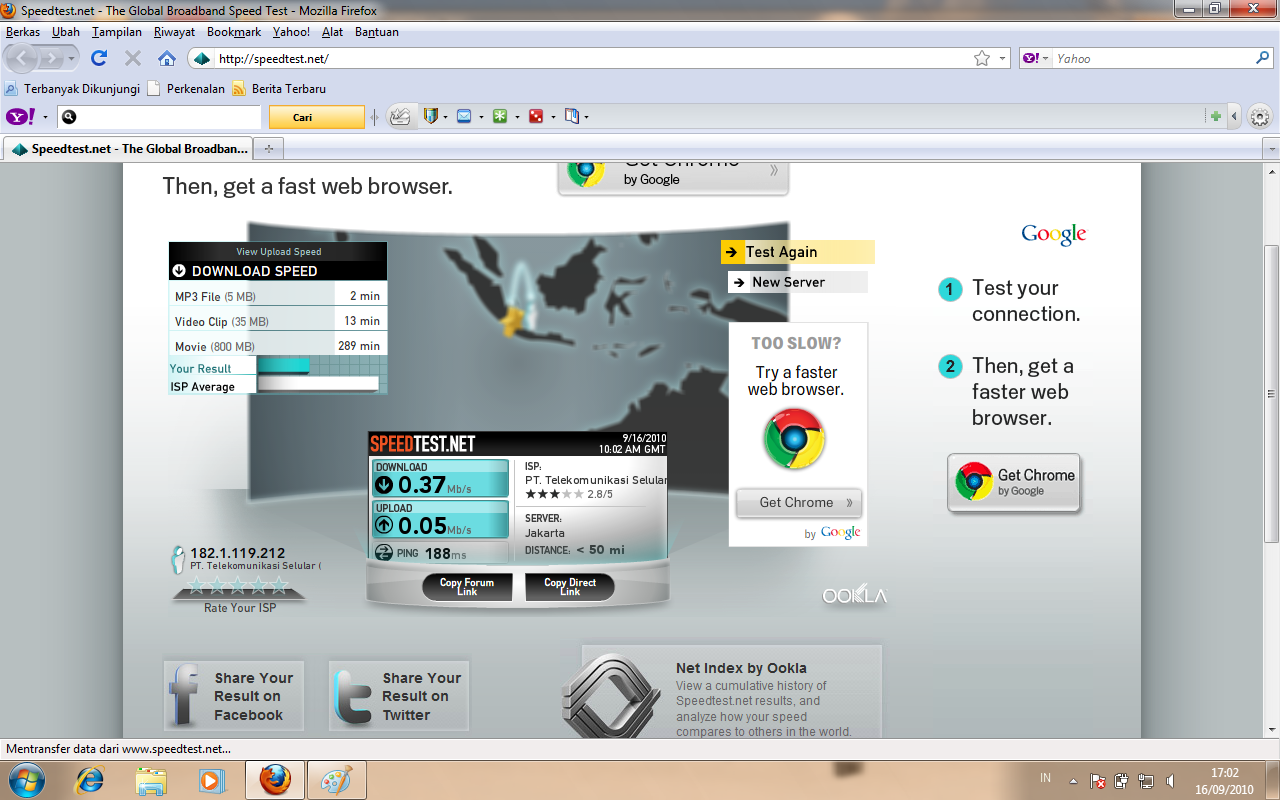Image resolution: width=1280 pixels, height=800 pixels.
Task: Open the Riwayat menu
Action: [175, 32]
